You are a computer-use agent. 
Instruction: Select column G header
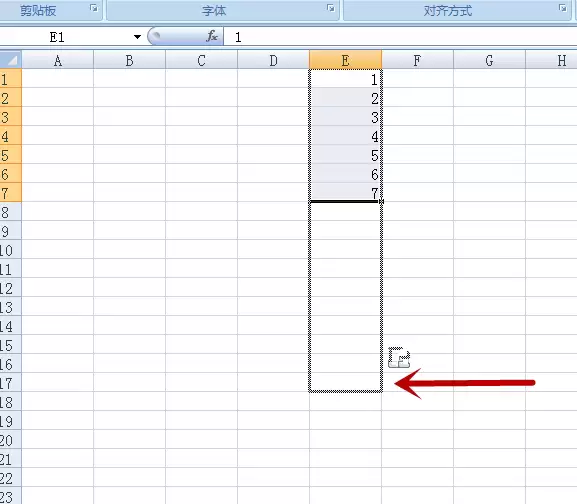tap(489, 60)
